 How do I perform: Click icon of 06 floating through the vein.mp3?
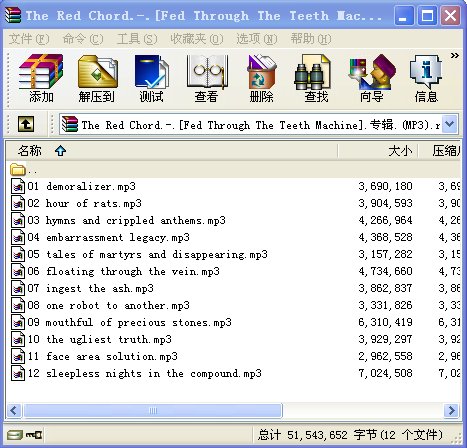click(18, 271)
